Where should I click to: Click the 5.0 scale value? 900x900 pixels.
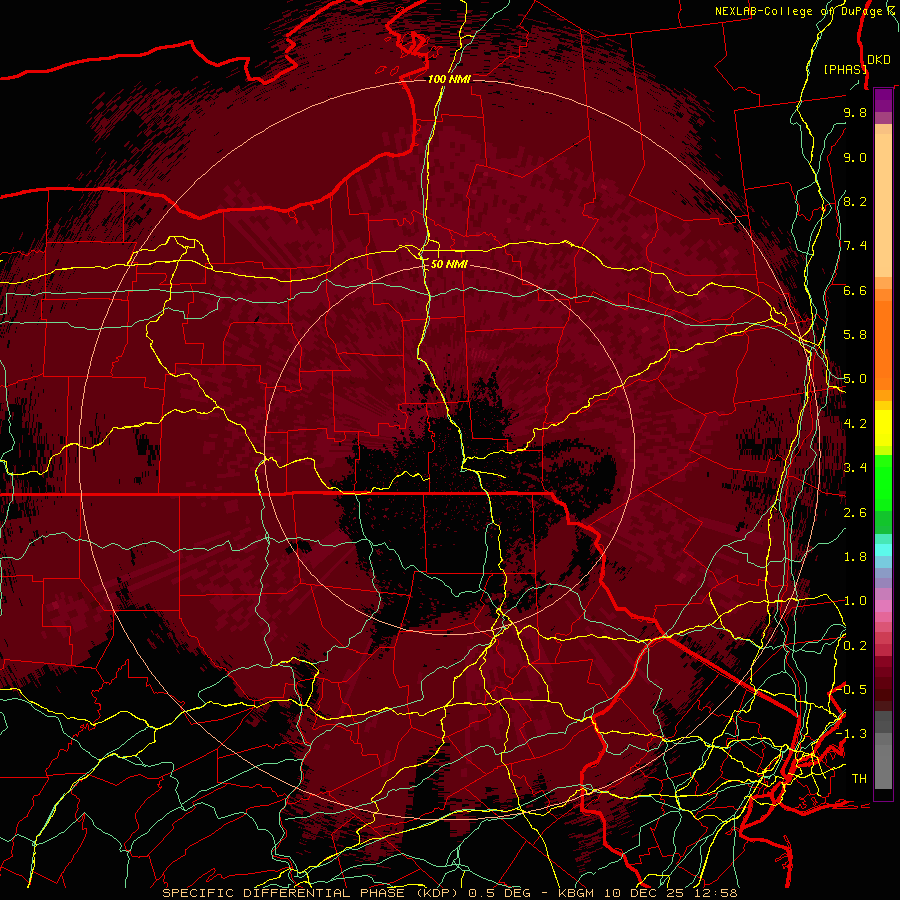[855, 379]
